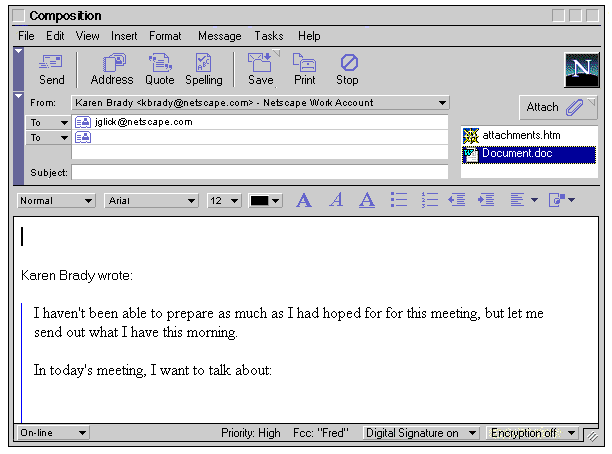Toggle bold text formatting
Screen dimensions: 612x454
click(304, 200)
